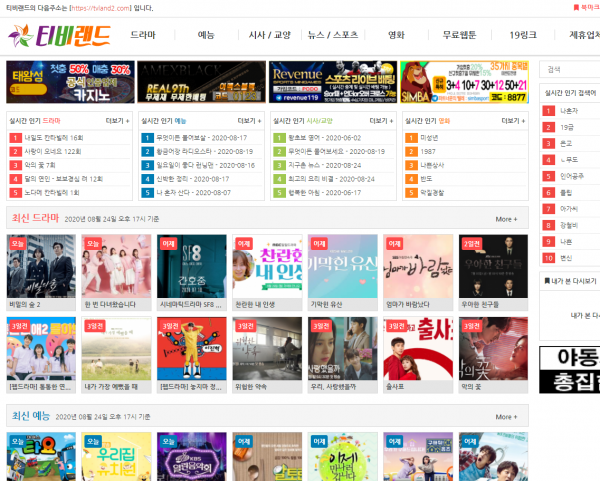Open the 찬란한 내 인생 poster
The width and height of the screenshot is (600, 481).
(267, 266)
